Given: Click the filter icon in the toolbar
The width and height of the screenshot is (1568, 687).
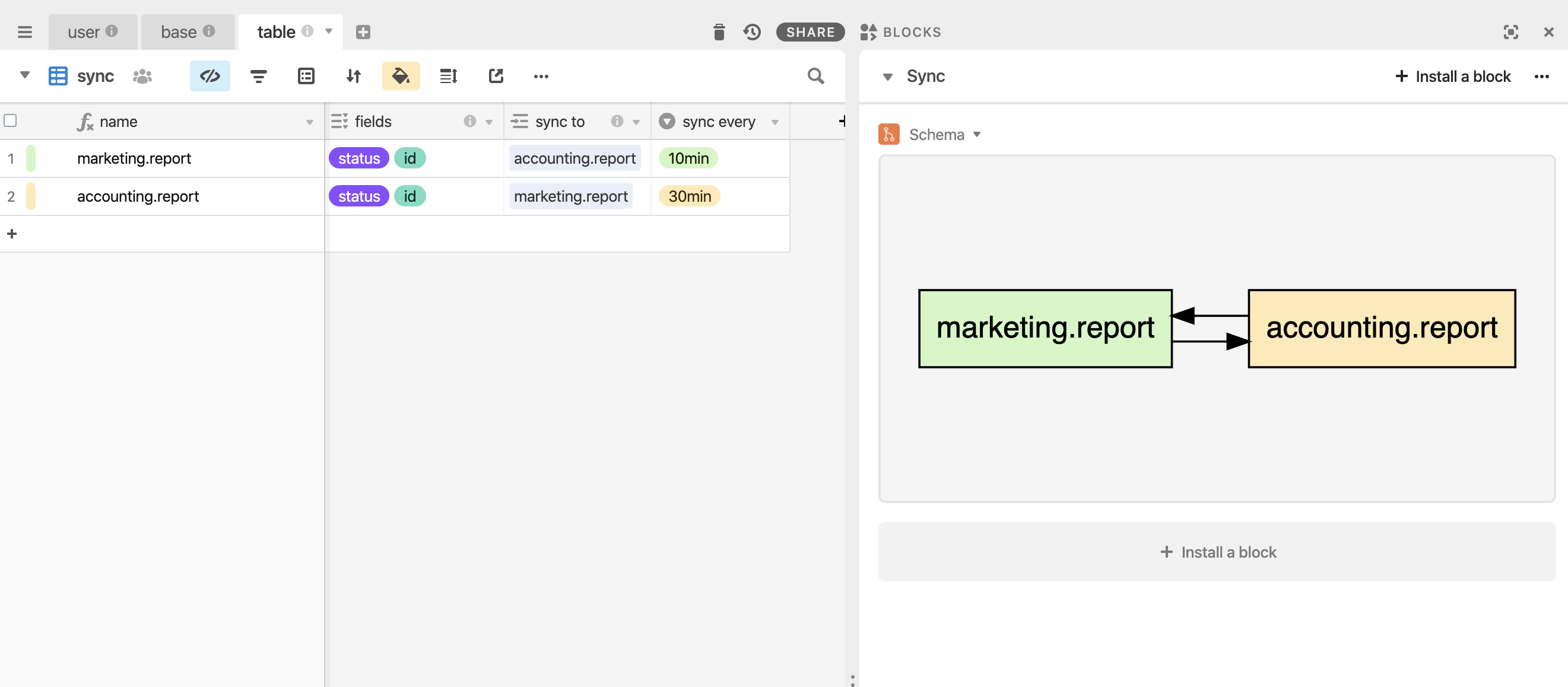Looking at the screenshot, I should 258,76.
